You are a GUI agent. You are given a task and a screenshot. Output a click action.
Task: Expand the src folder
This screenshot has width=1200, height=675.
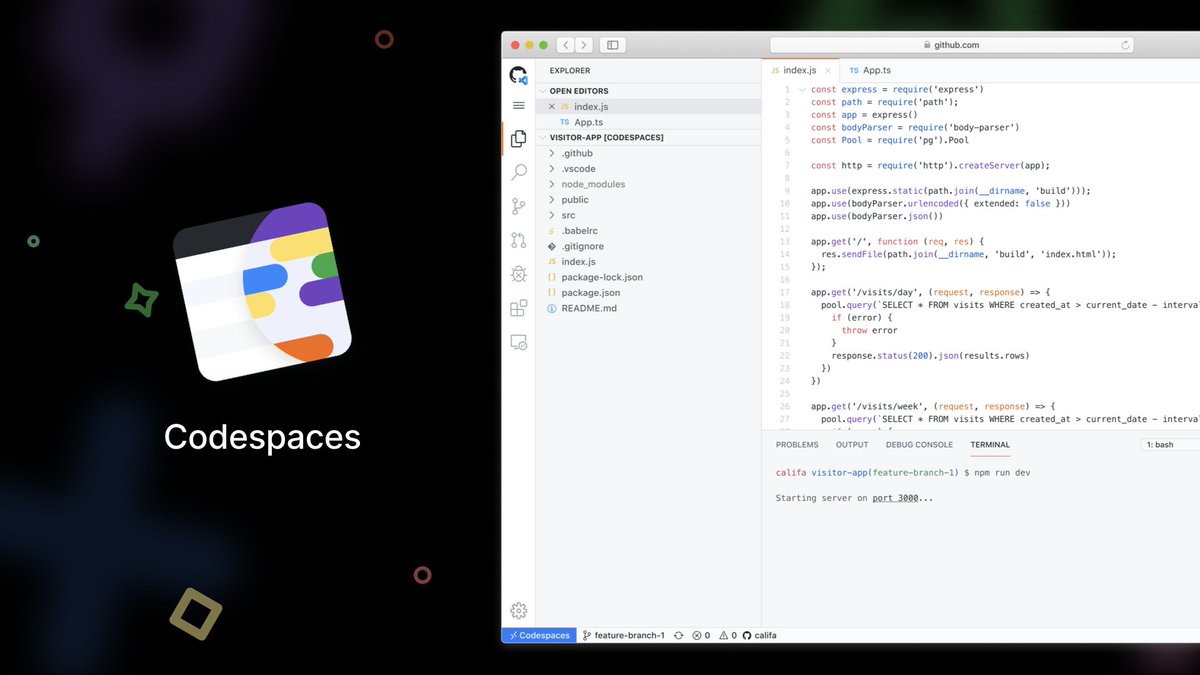tap(567, 214)
